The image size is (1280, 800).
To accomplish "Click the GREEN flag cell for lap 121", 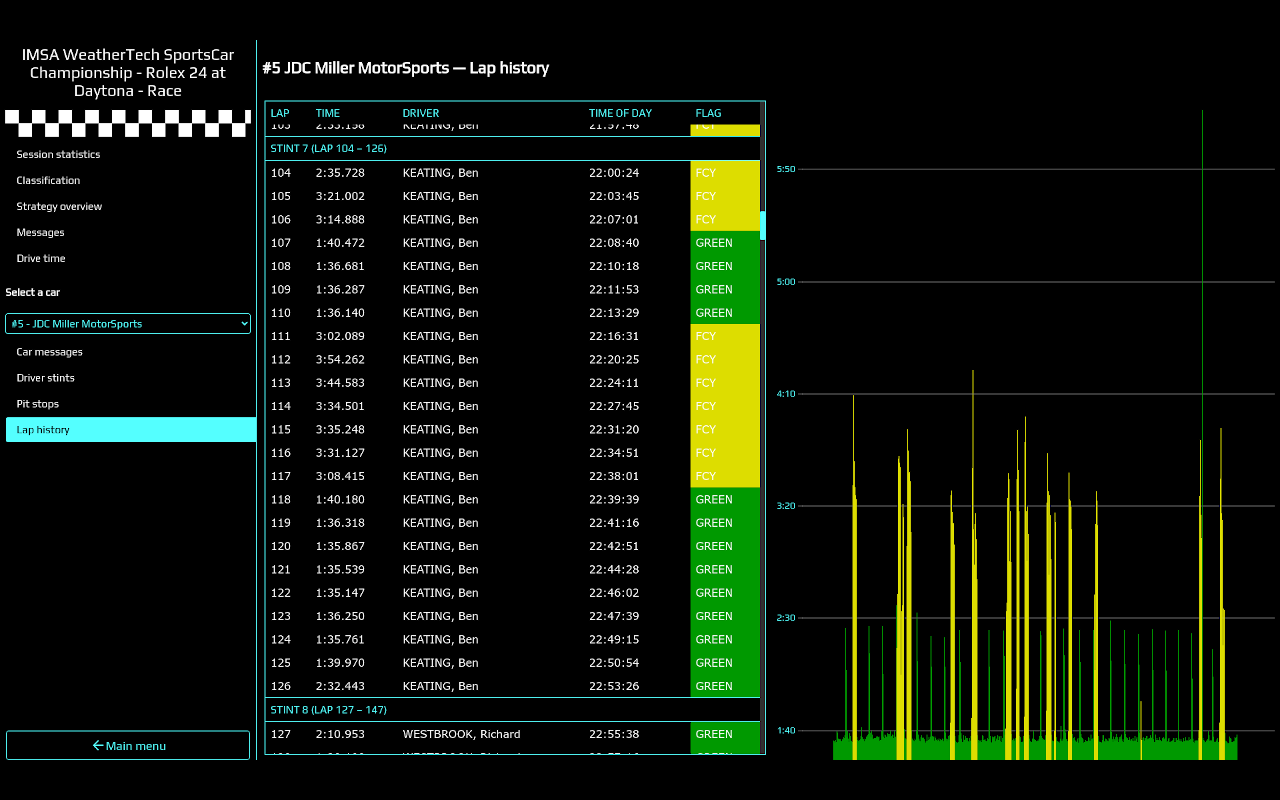I will (x=725, y=570).
